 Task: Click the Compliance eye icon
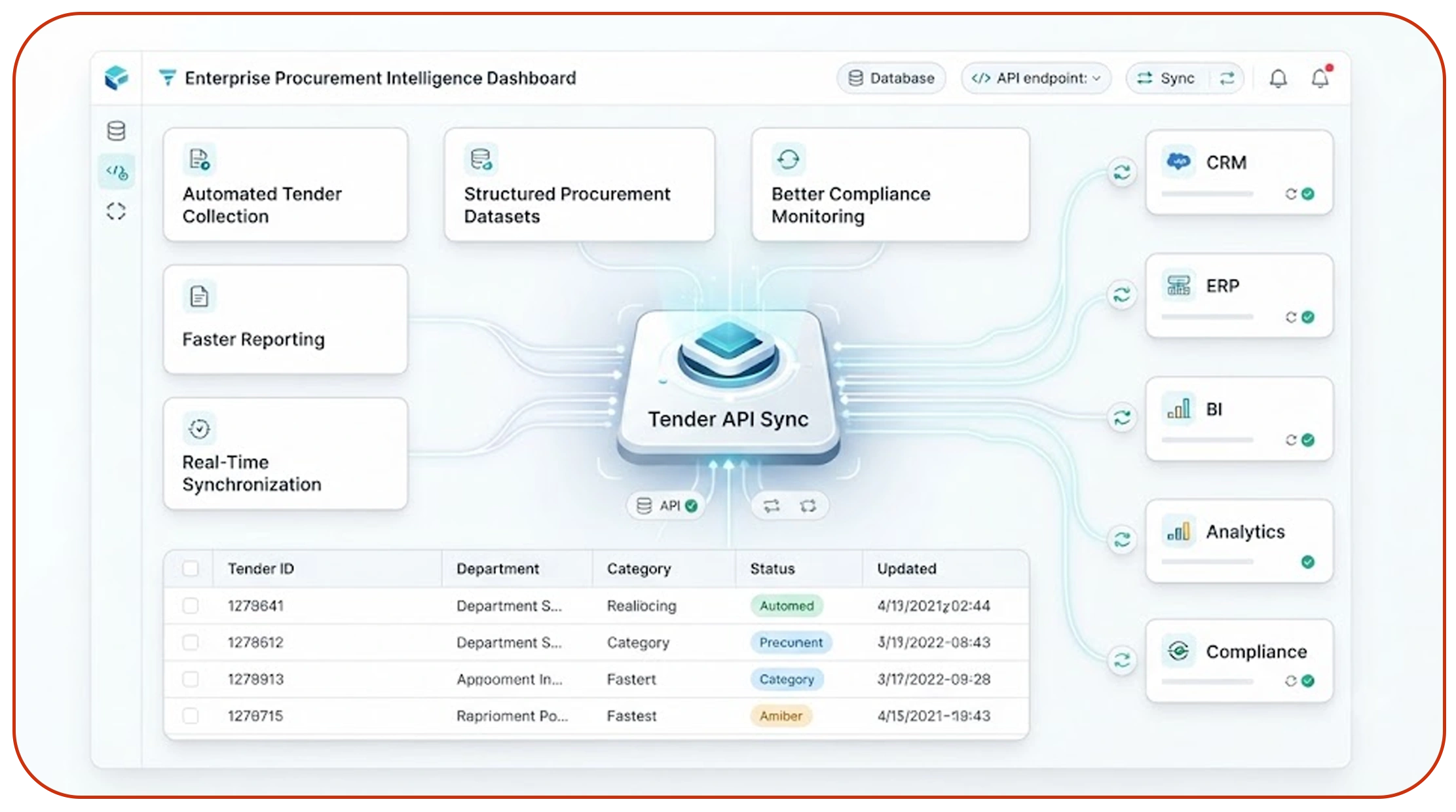[x=1178, y=651]
